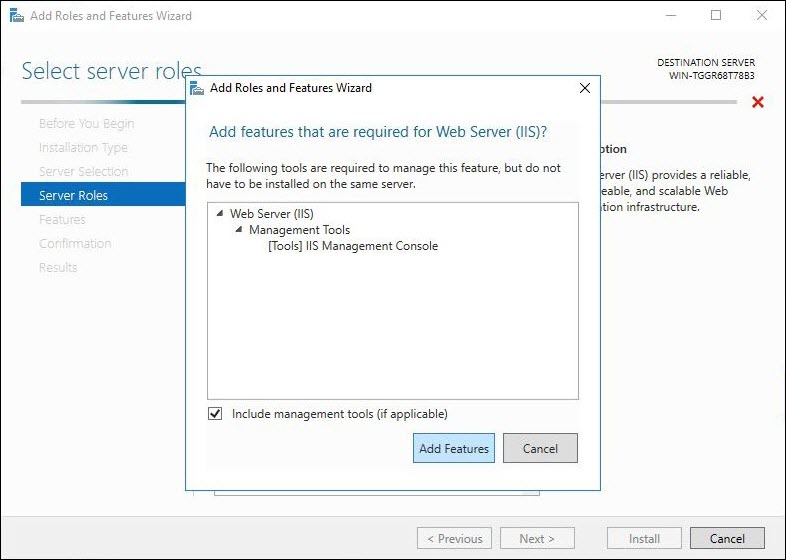The width and height of the screenshot is (786, 560).
Task: Go to Results step
Action: coord(58,267)
